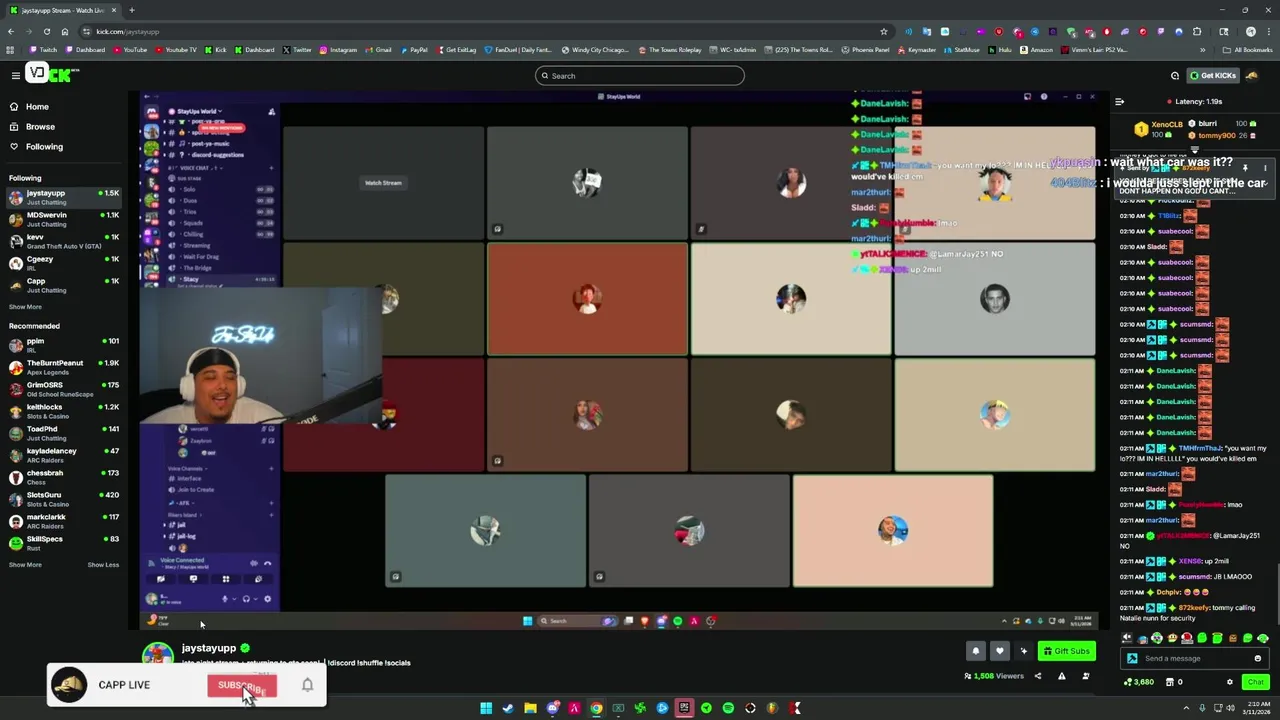Open the Twitch bookmark

pyautogui.click(x=43, y=49)
